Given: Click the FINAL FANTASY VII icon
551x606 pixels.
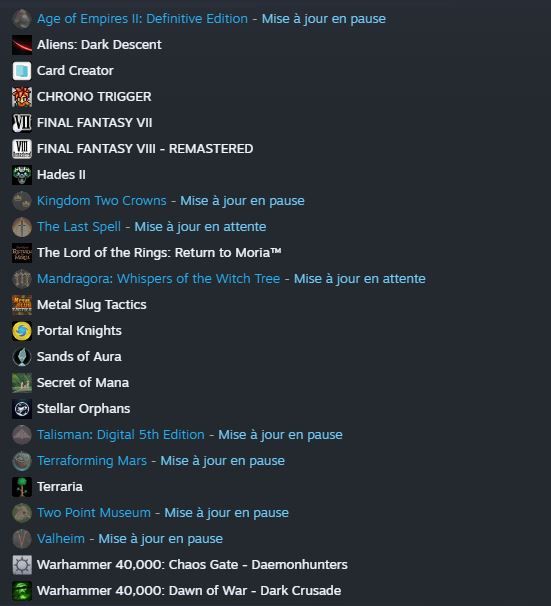Looking at the screenshot, I should 22,123.
